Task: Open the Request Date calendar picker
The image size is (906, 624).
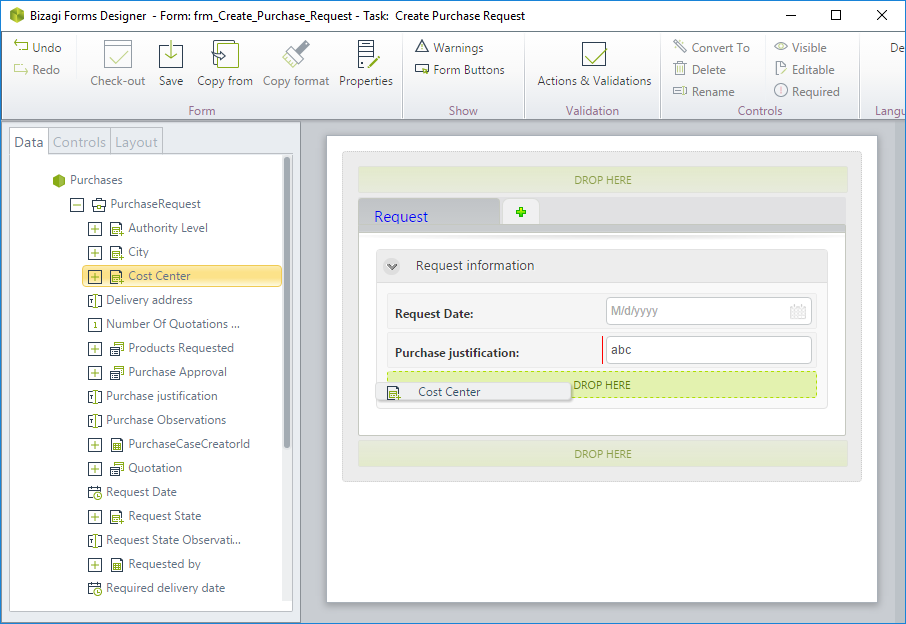Action: coord(797,311)
